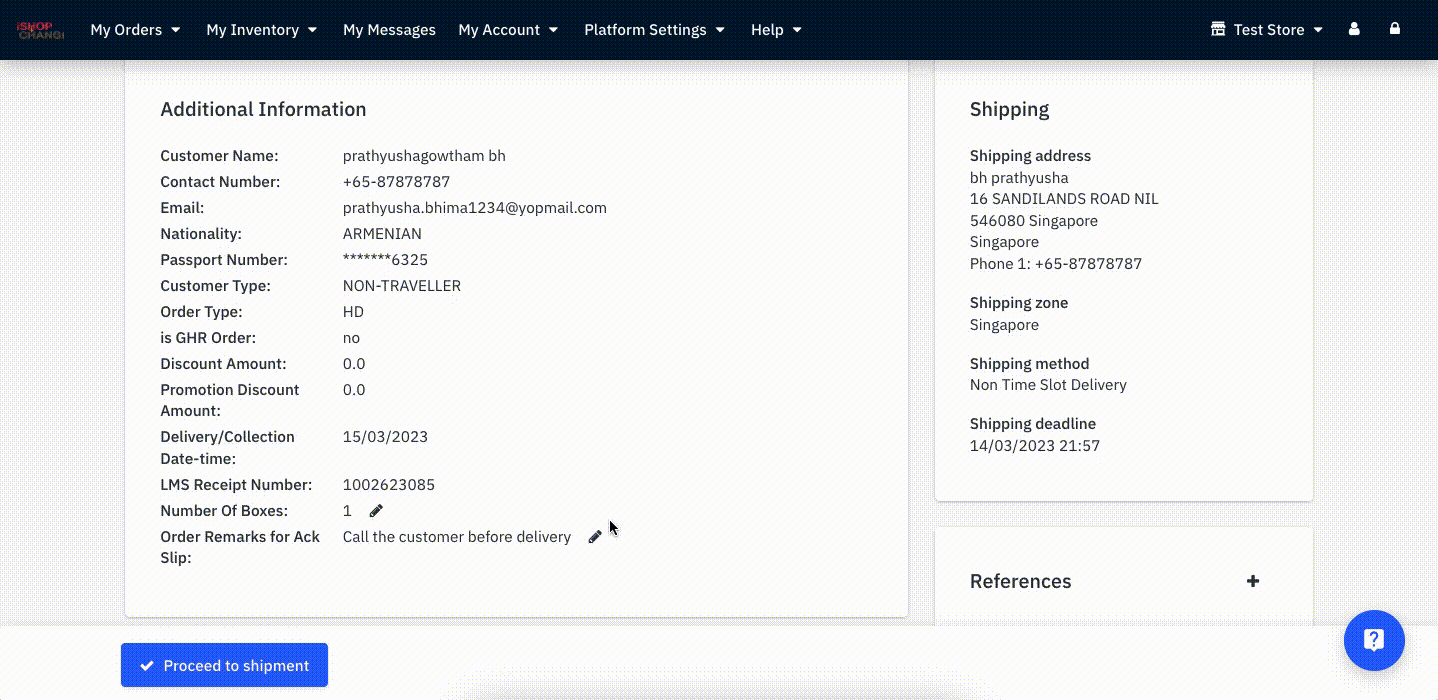1438x700 pixels.
Task: Click the masked passport number
Action: coord(385,260)
